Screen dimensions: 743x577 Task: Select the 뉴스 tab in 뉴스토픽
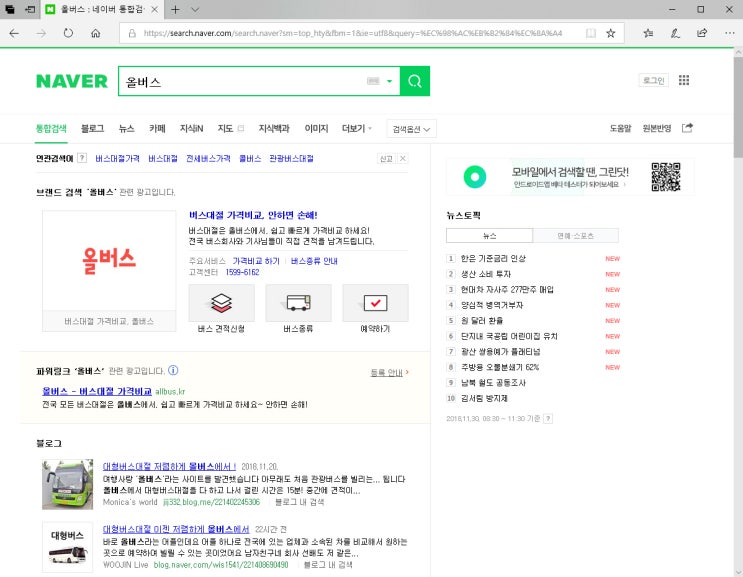(x=489, y=235)
